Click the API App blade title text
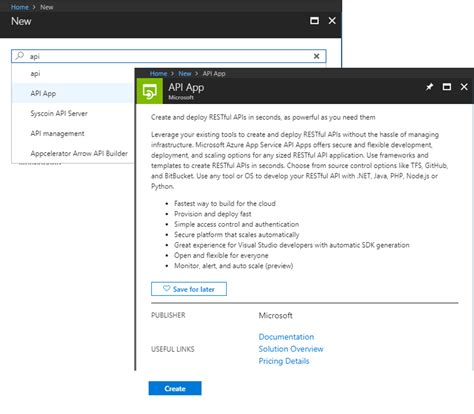 [186, 87]
